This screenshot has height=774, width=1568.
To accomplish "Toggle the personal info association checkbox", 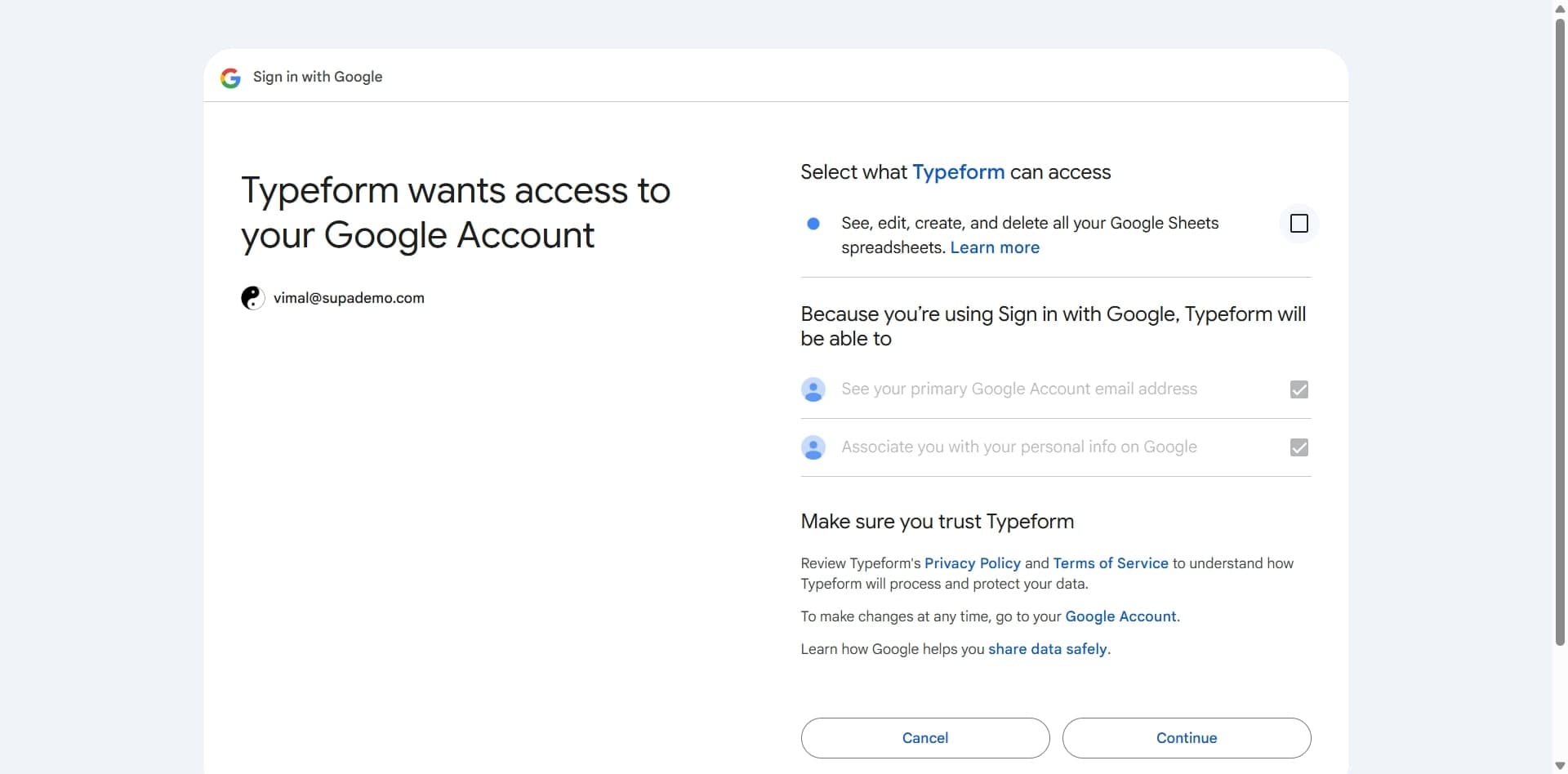I will [1298, 447].
